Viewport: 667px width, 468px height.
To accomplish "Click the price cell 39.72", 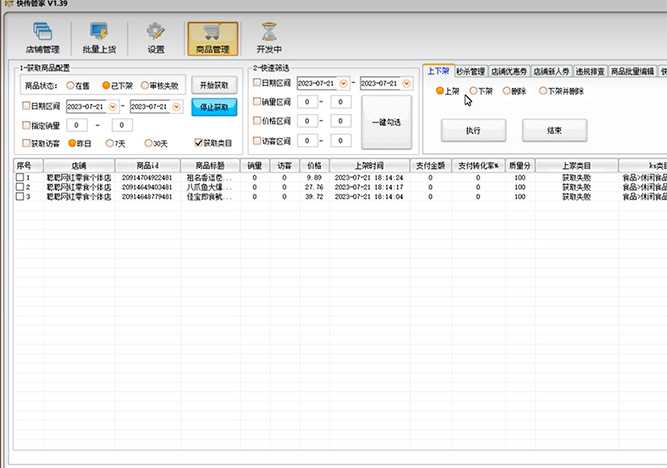I will (x=314, y=197).
